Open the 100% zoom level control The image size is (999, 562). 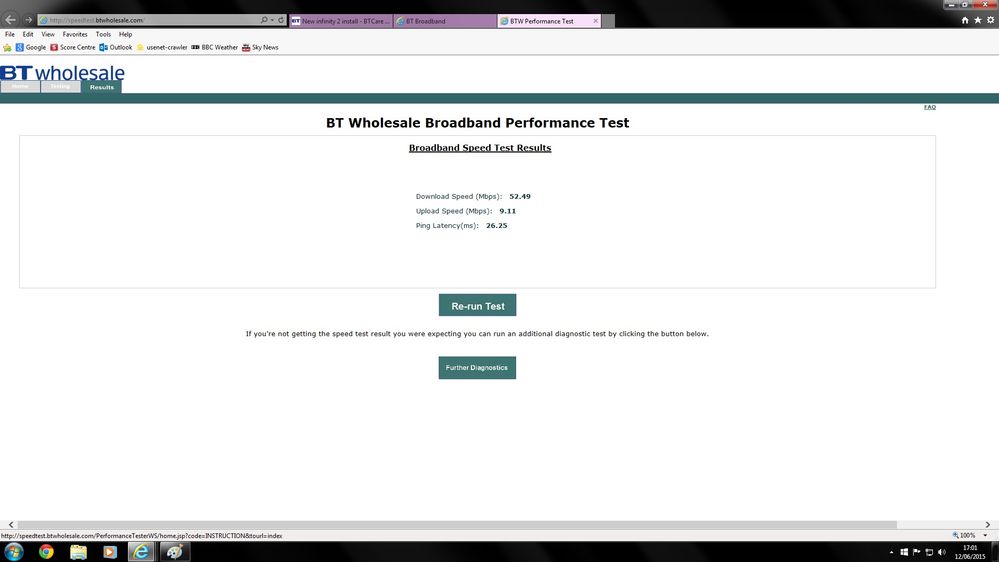tap(964, 535)
